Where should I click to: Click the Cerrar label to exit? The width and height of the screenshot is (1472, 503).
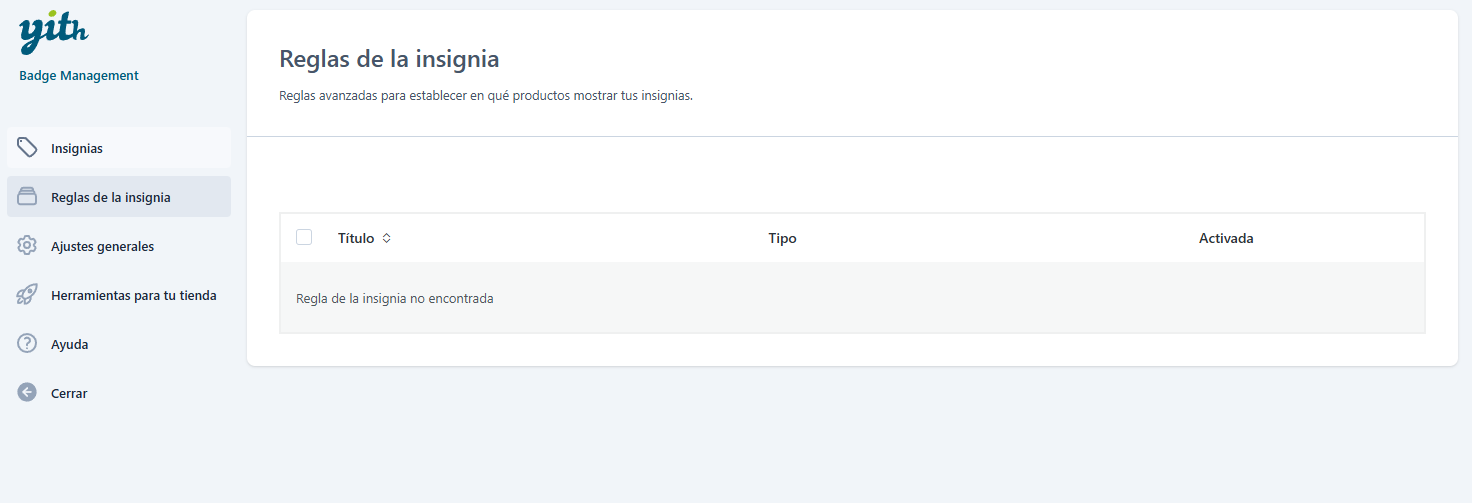(69, 394)
